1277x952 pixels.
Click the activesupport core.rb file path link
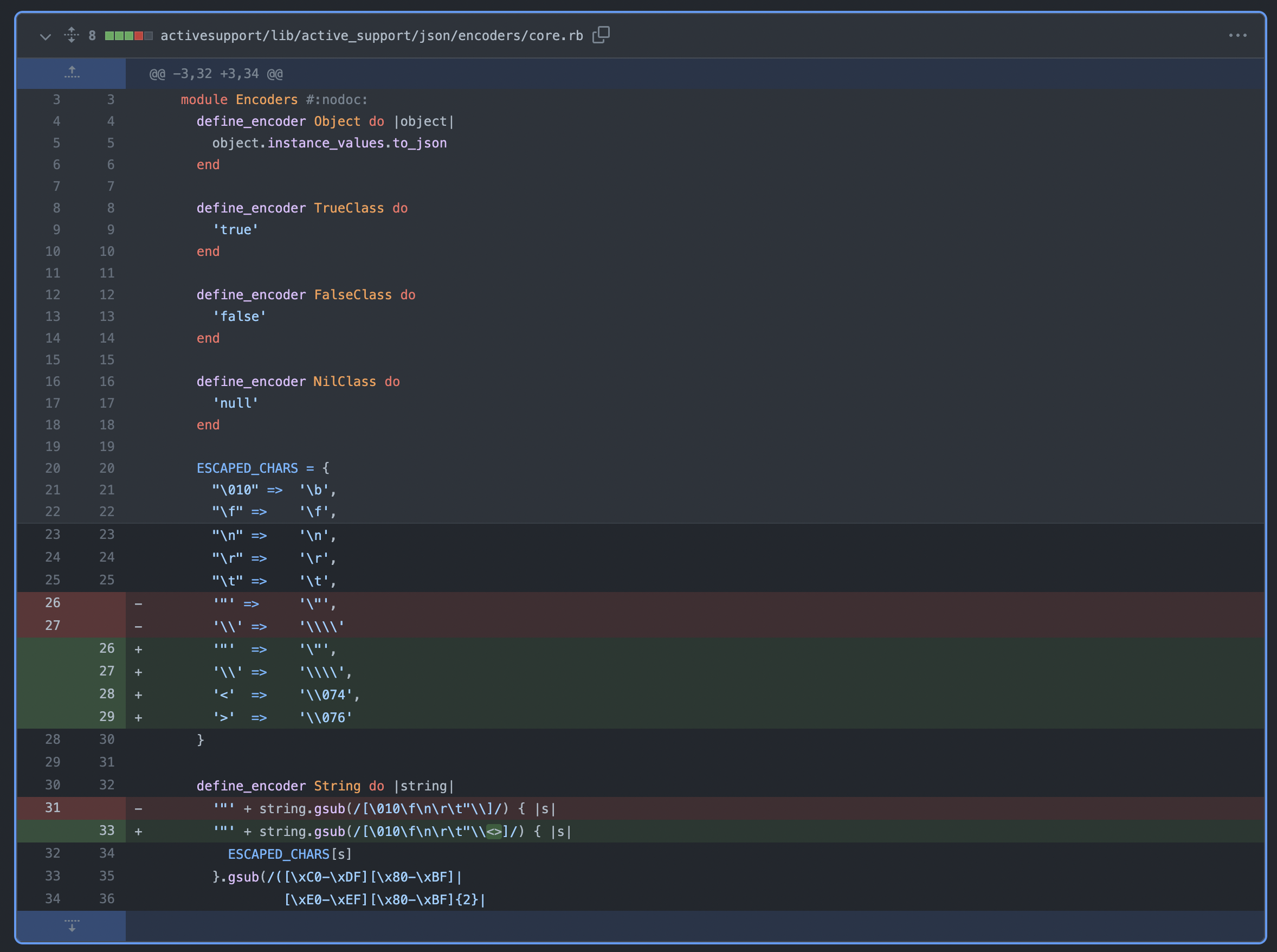[371, 36]
